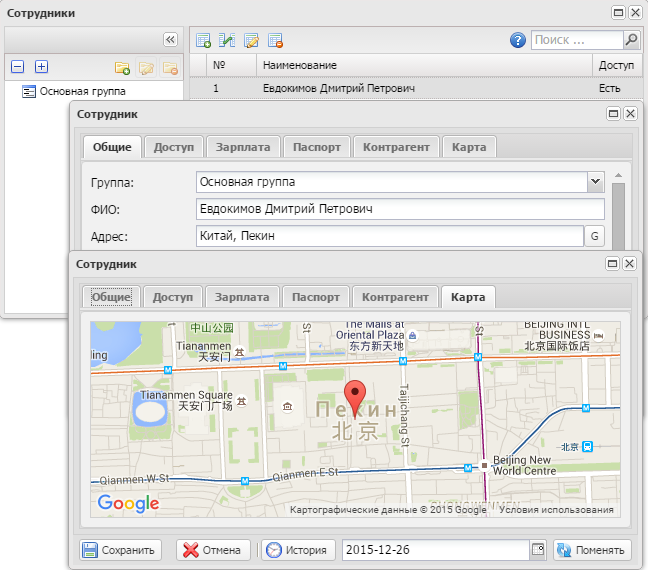
Task: Click the G geocode button next to Адрес
Action: 594,236
